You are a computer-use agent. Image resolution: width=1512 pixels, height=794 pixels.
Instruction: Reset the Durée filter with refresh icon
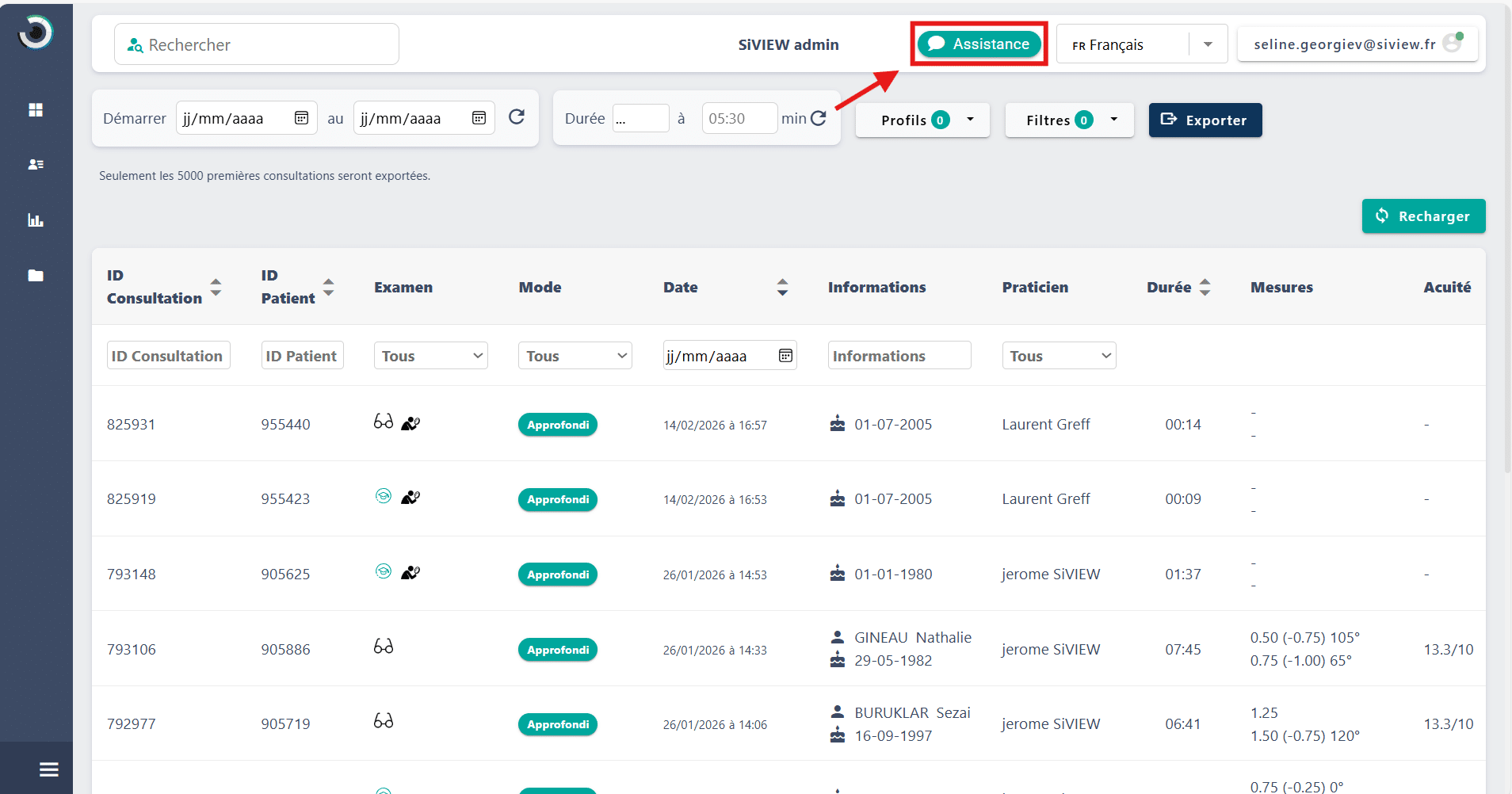pos(819,118)
